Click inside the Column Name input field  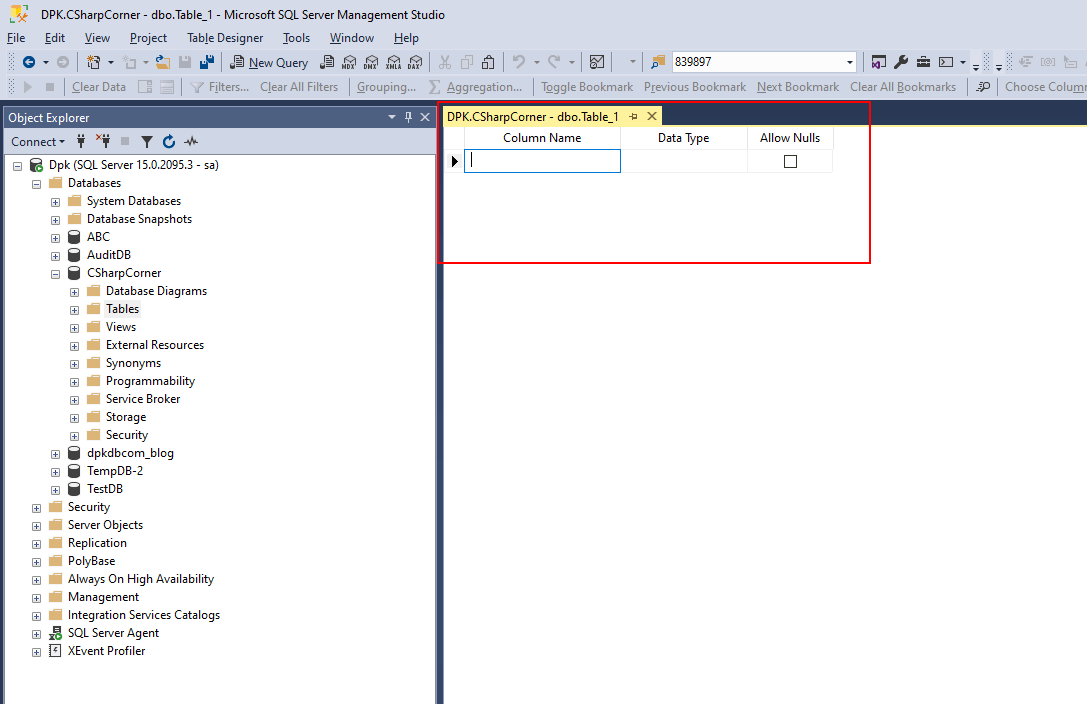(x=542, y=160)
